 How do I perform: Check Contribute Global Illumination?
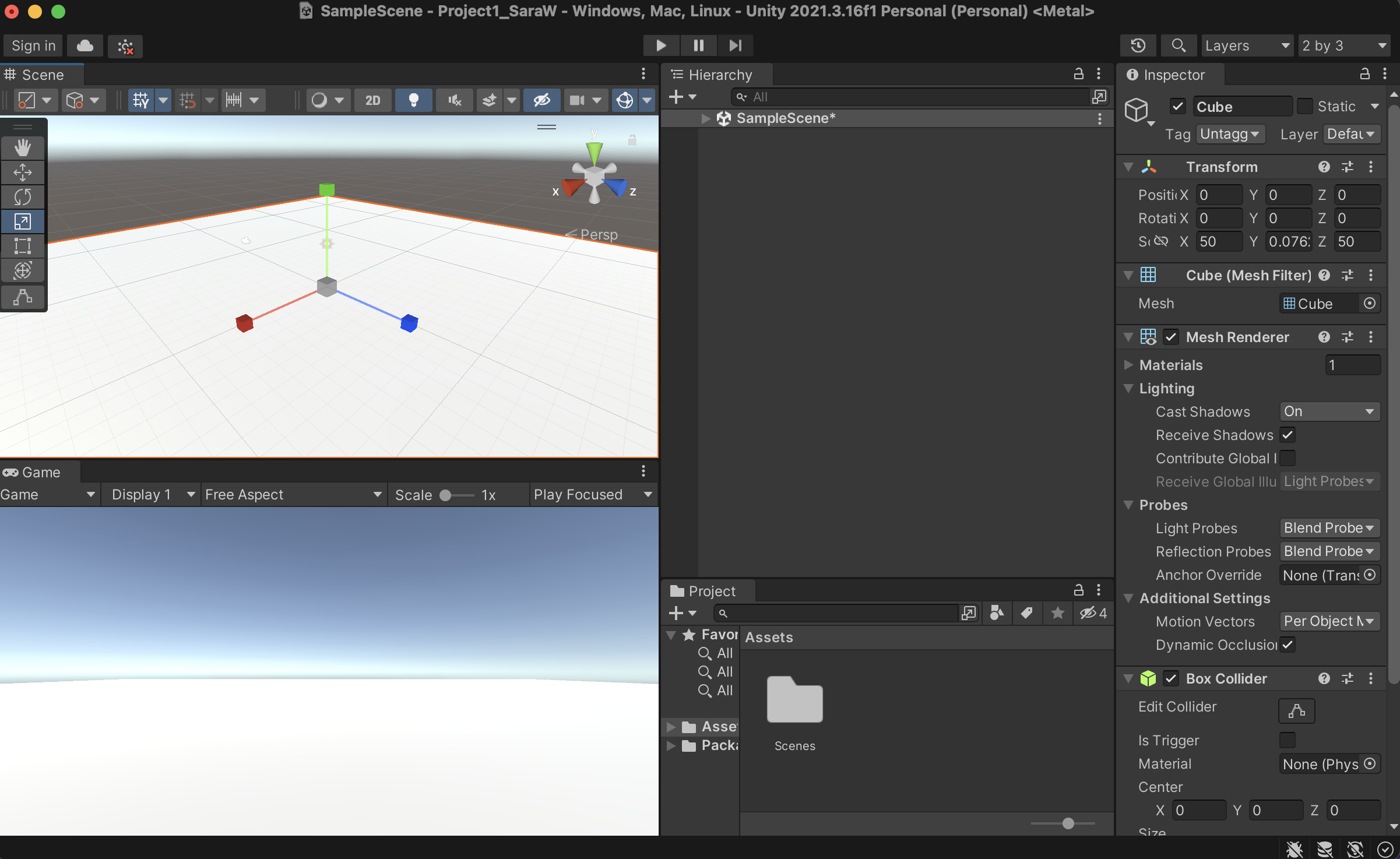click(1288, 459)
